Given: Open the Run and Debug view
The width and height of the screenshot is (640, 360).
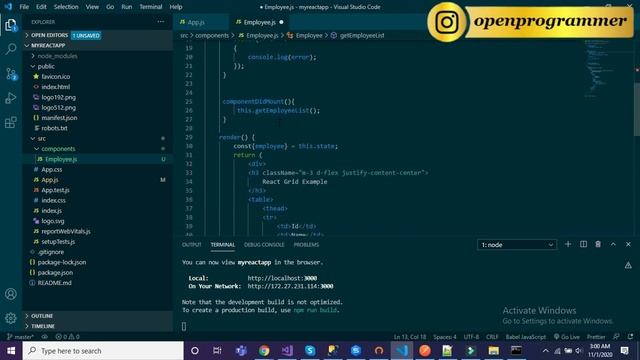Looking at the screenshot, I should pyautogui.click(x=11, y=98).
